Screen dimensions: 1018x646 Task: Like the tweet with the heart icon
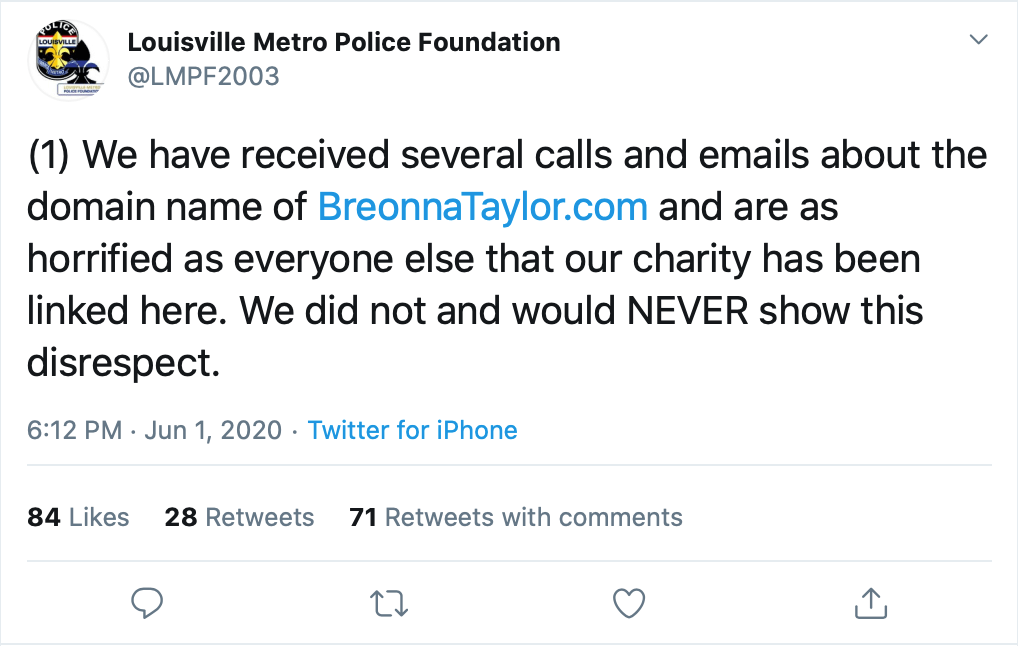(629, 603)
